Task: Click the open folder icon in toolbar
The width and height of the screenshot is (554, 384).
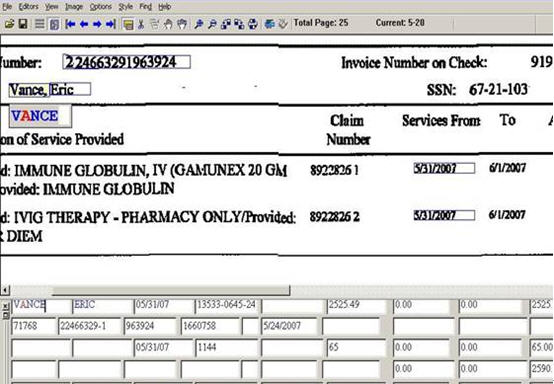Action: coord(10,24)
